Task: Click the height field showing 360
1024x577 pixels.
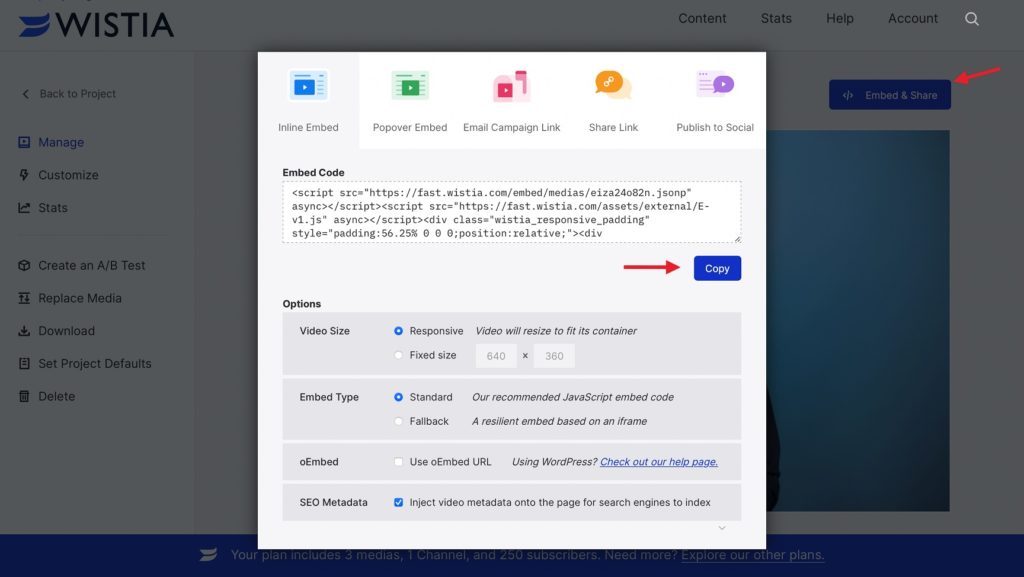Action: 554,356
